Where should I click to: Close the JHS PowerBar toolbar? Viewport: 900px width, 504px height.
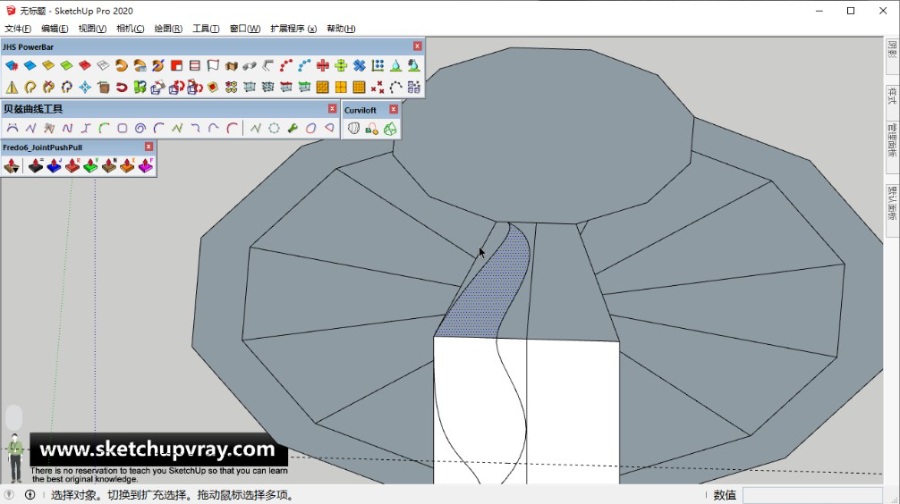(417, 46)
